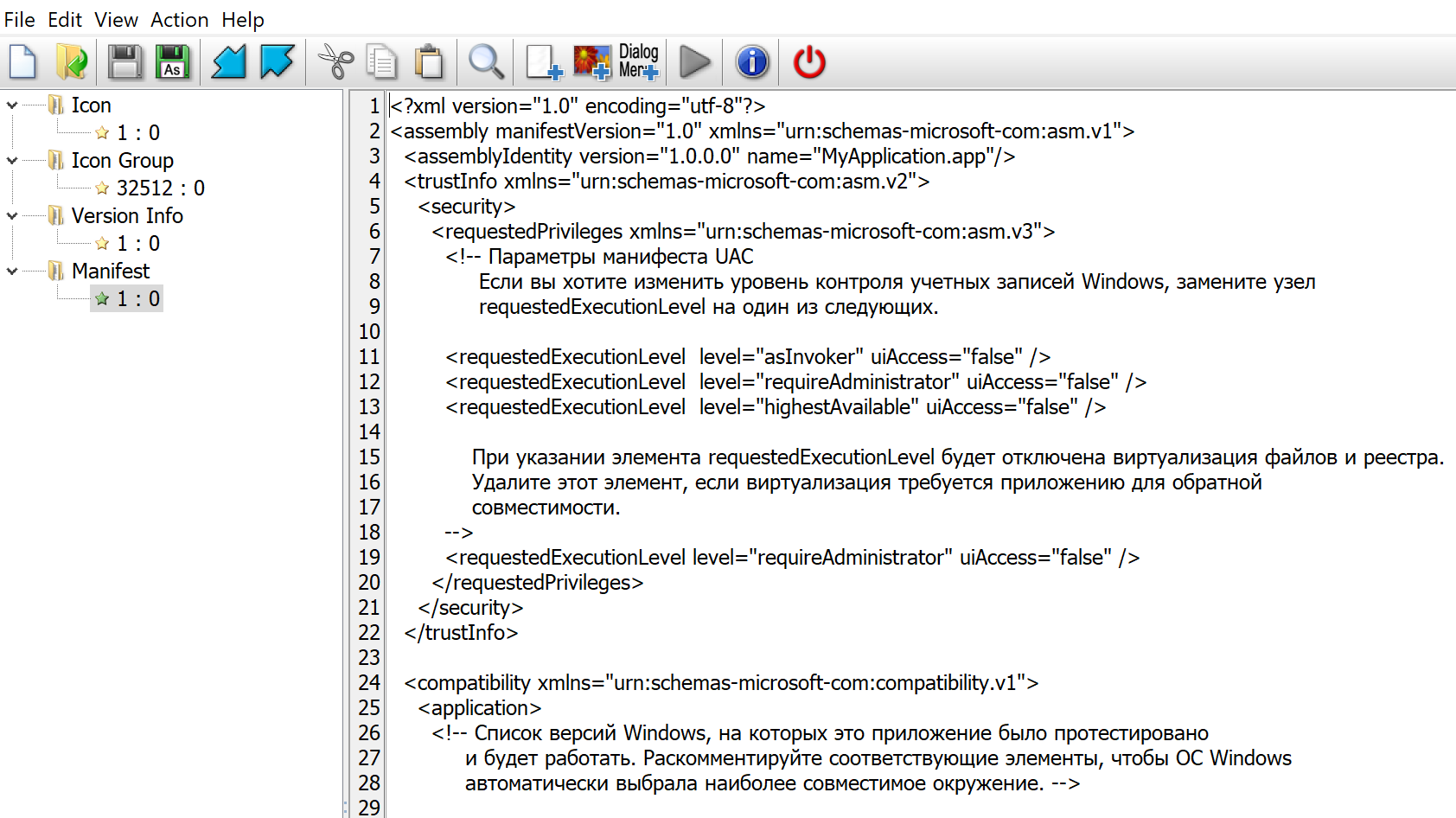Open the View menu
Image resolution: width=1456 pixels, height=818 pixels.
click(x=116, y=19)
